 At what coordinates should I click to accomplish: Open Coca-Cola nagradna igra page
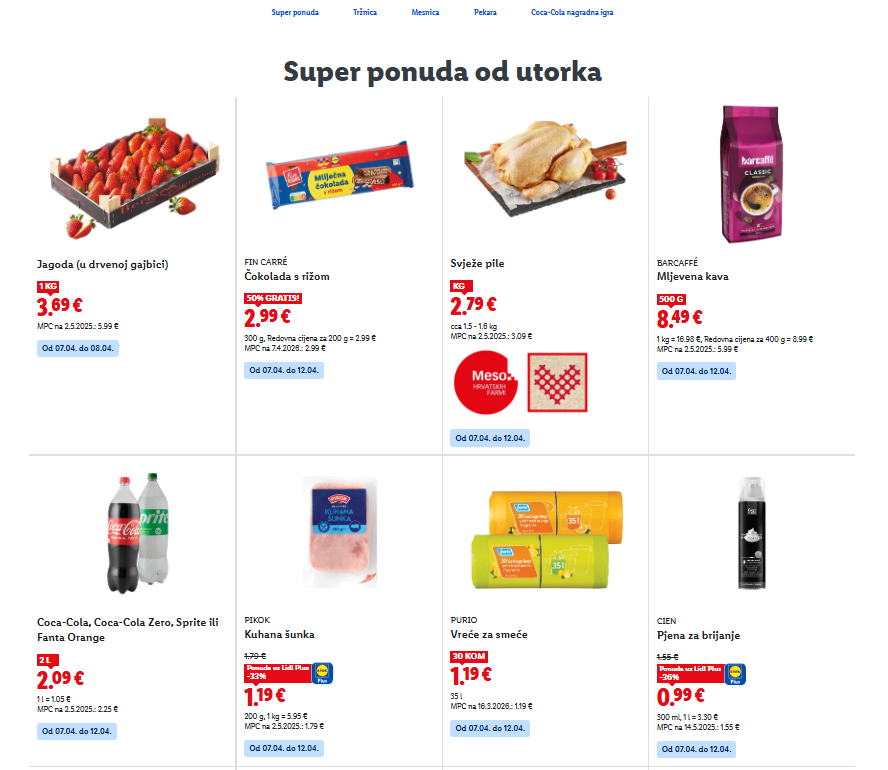coord(572,13)
